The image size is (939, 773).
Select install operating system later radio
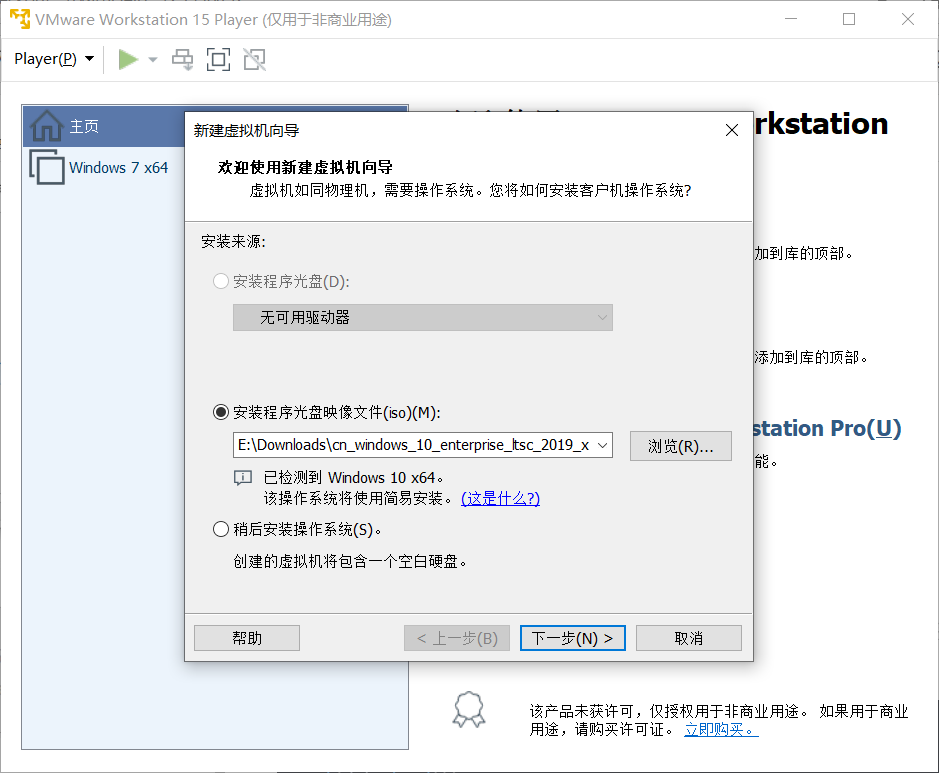[221, 529]
